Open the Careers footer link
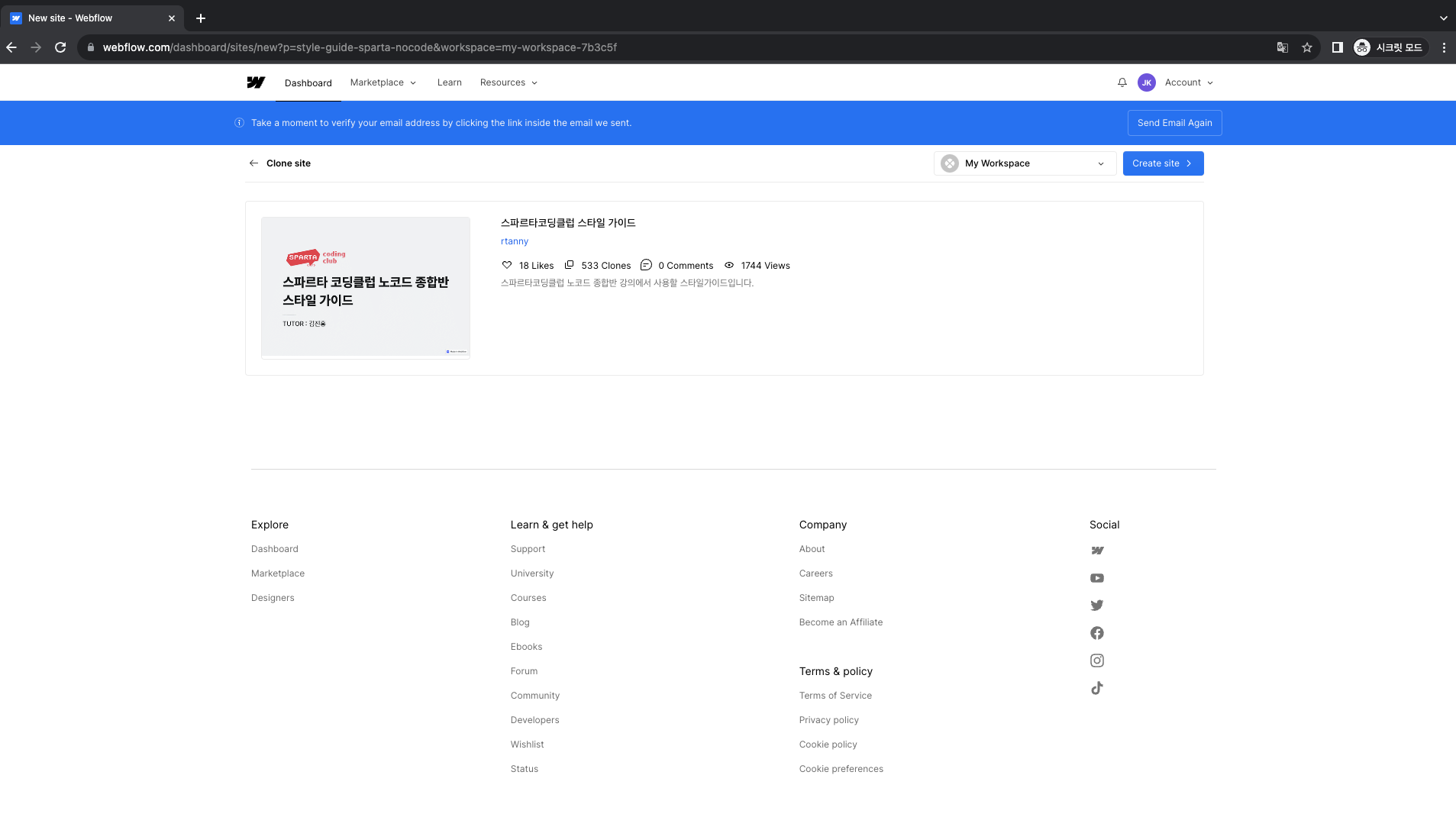1456x814 pixels. click(x=815, y=573)
